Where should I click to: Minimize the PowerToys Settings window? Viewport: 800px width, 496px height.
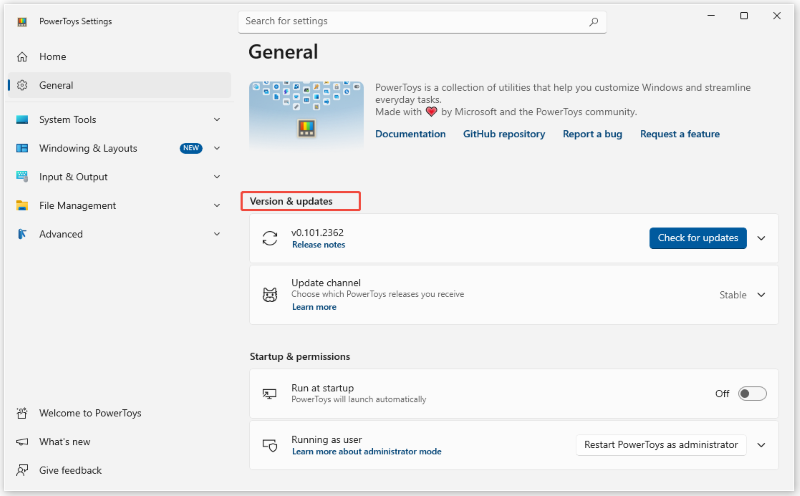[711, 16]
